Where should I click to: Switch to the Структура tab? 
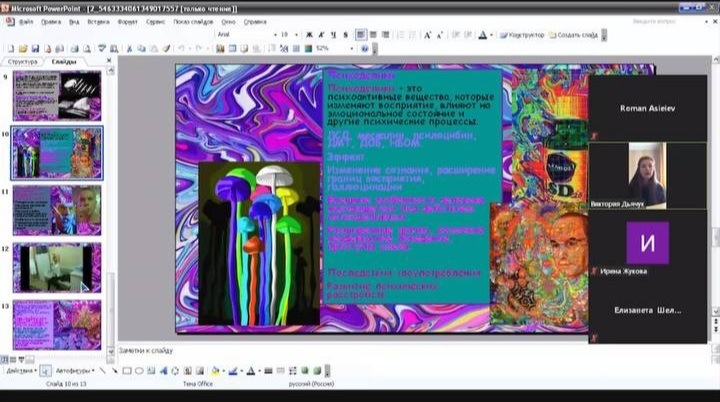22,62
